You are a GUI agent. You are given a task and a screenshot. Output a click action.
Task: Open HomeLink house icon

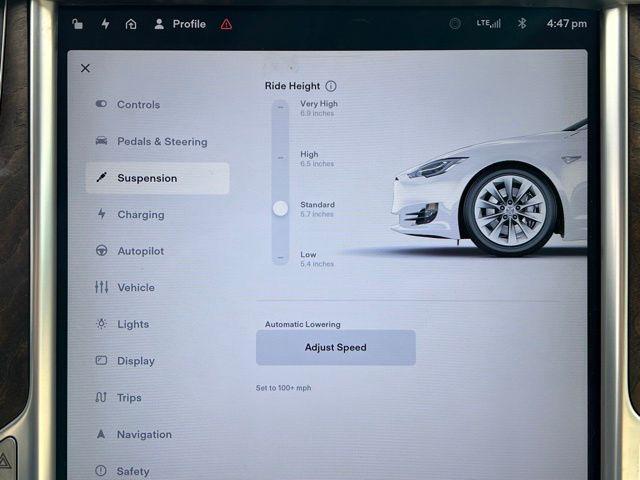[x=131, y=24]
